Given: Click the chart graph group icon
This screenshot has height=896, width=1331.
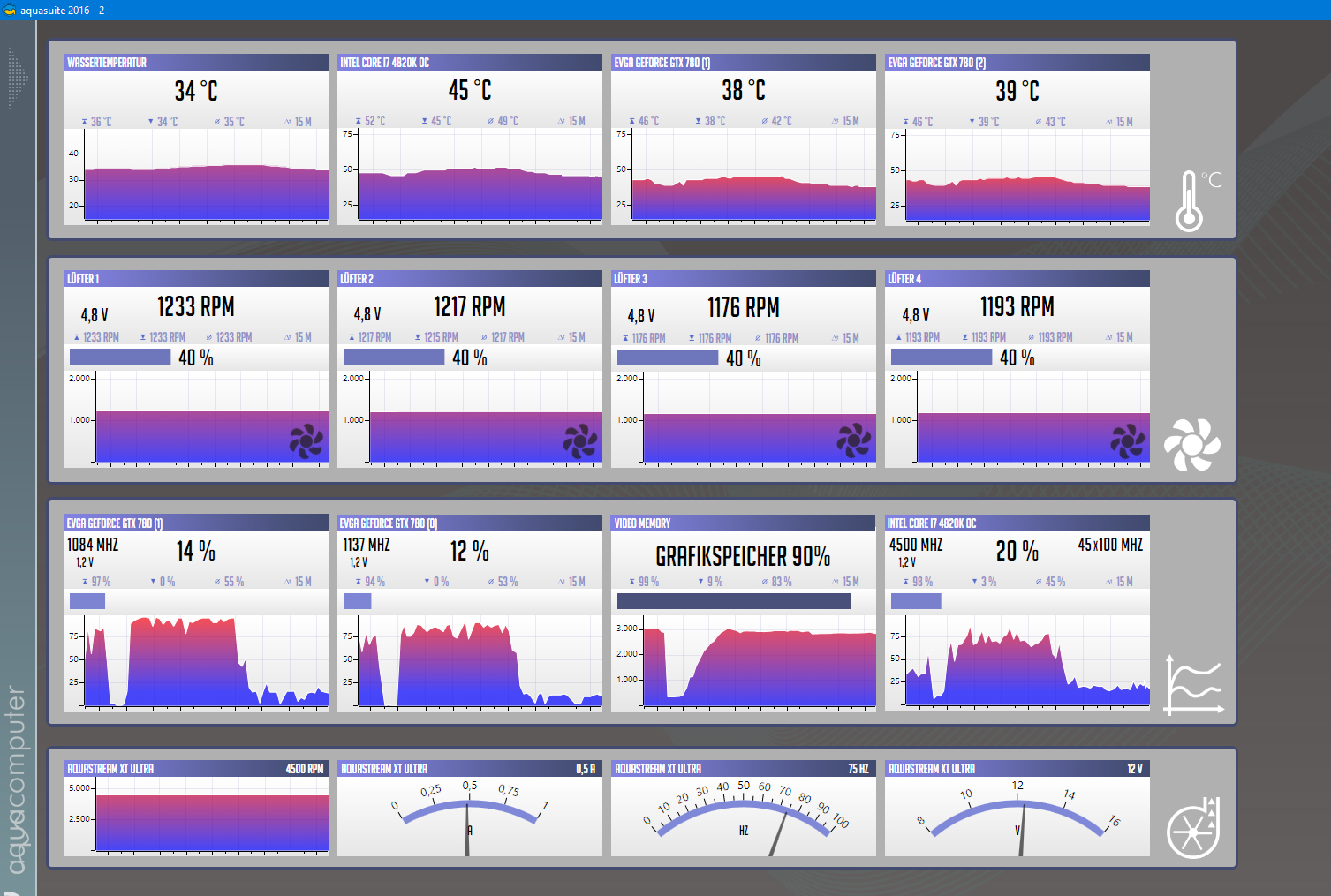Looking at the screenshot, I should [1194, 685].
